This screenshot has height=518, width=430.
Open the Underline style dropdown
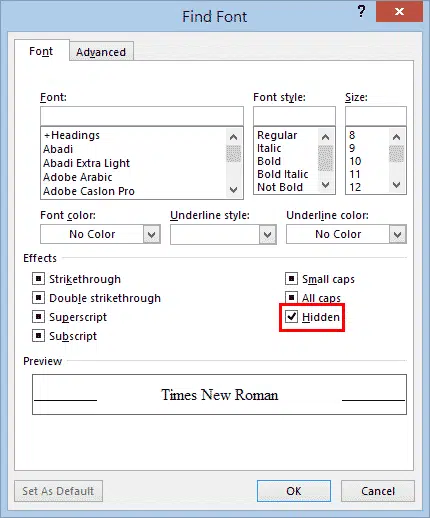coord(267,235)
